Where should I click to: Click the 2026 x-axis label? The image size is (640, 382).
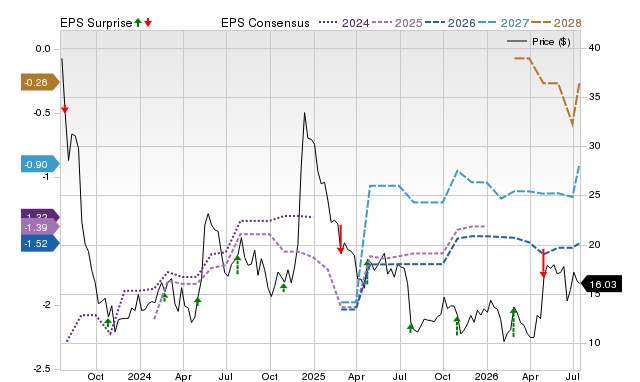487,376
